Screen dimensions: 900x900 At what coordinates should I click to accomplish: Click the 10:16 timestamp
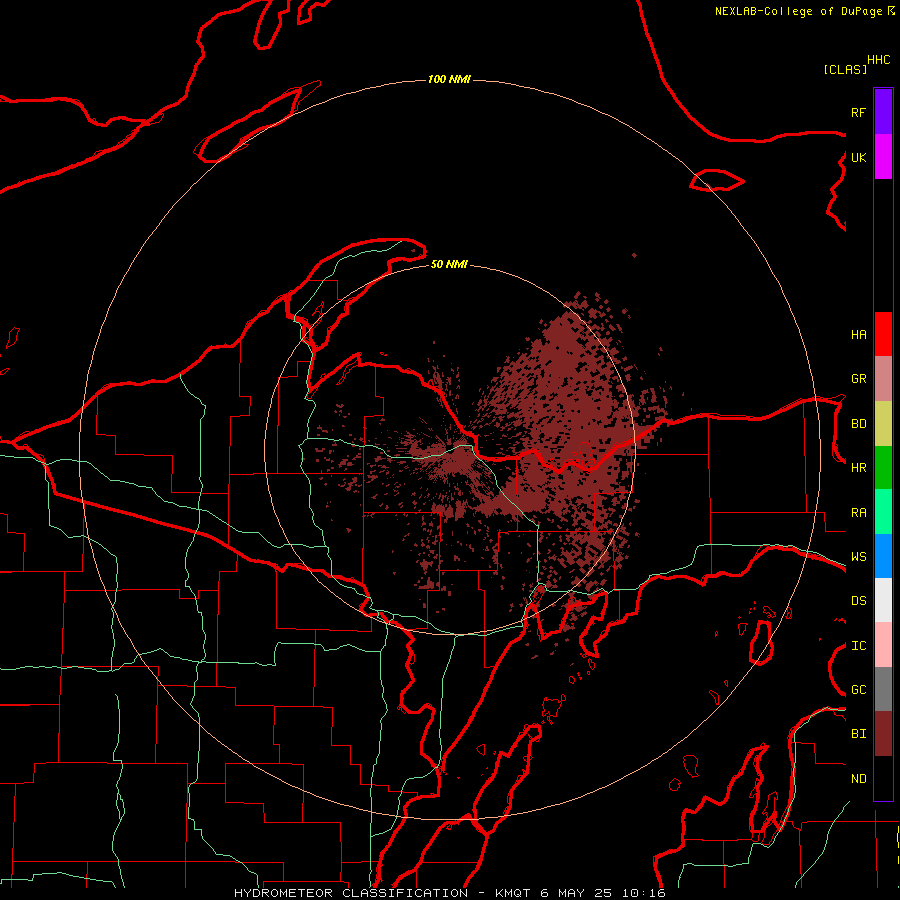643,893
